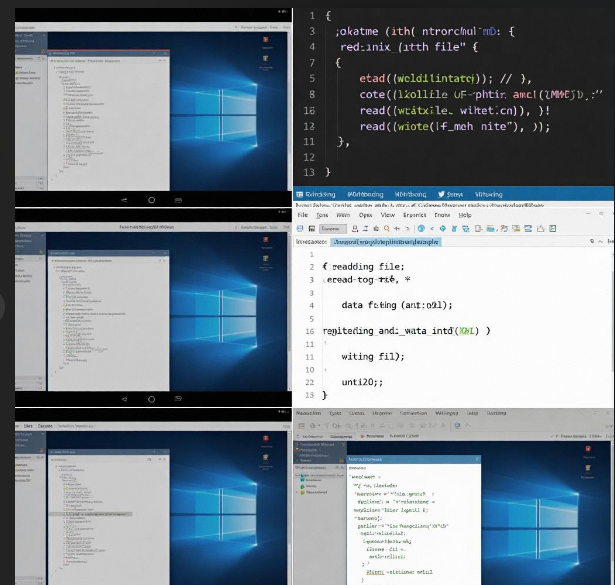Select the highlighted gray row in bottom-left tree
615x585 pixels.
click(x=90, y=514)
